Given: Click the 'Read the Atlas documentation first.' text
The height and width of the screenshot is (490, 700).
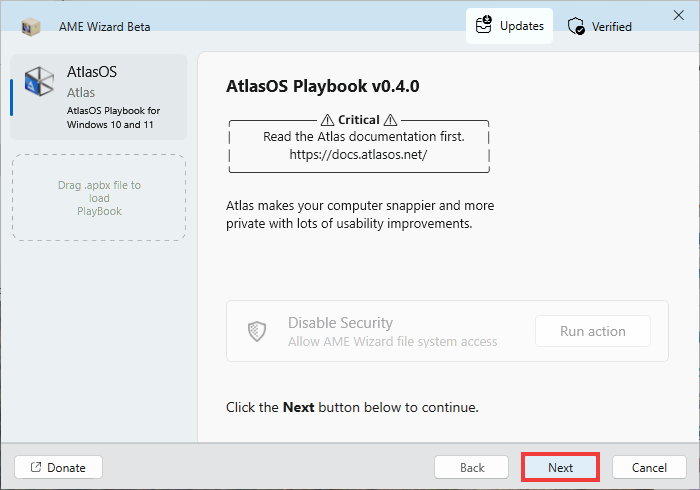Looking at the screenshot, I should [x=363, y=137].
